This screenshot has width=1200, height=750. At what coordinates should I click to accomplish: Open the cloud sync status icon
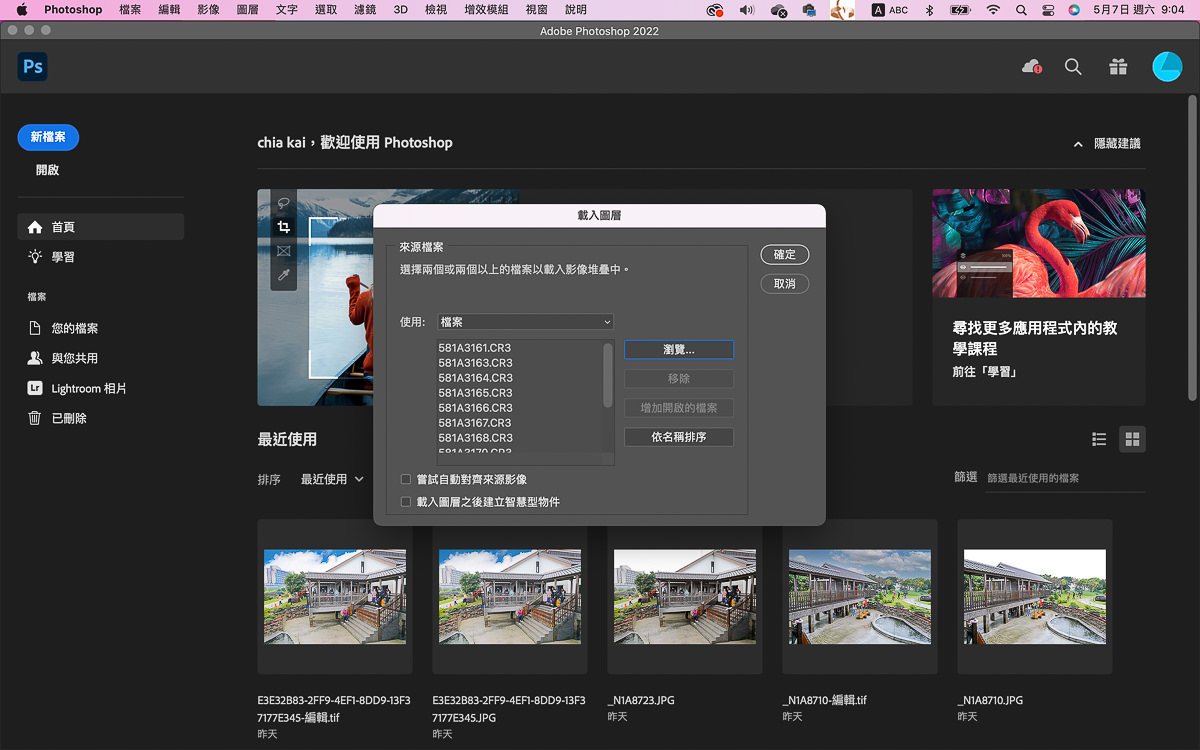[x=1032, y=67]
